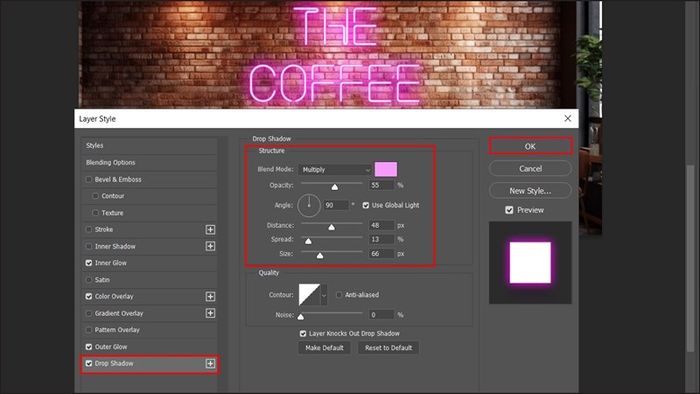Image resolution: width=700 pixels, height=394 pixels.
Task: Click the Make Default button
Action: tap(325, 348)
